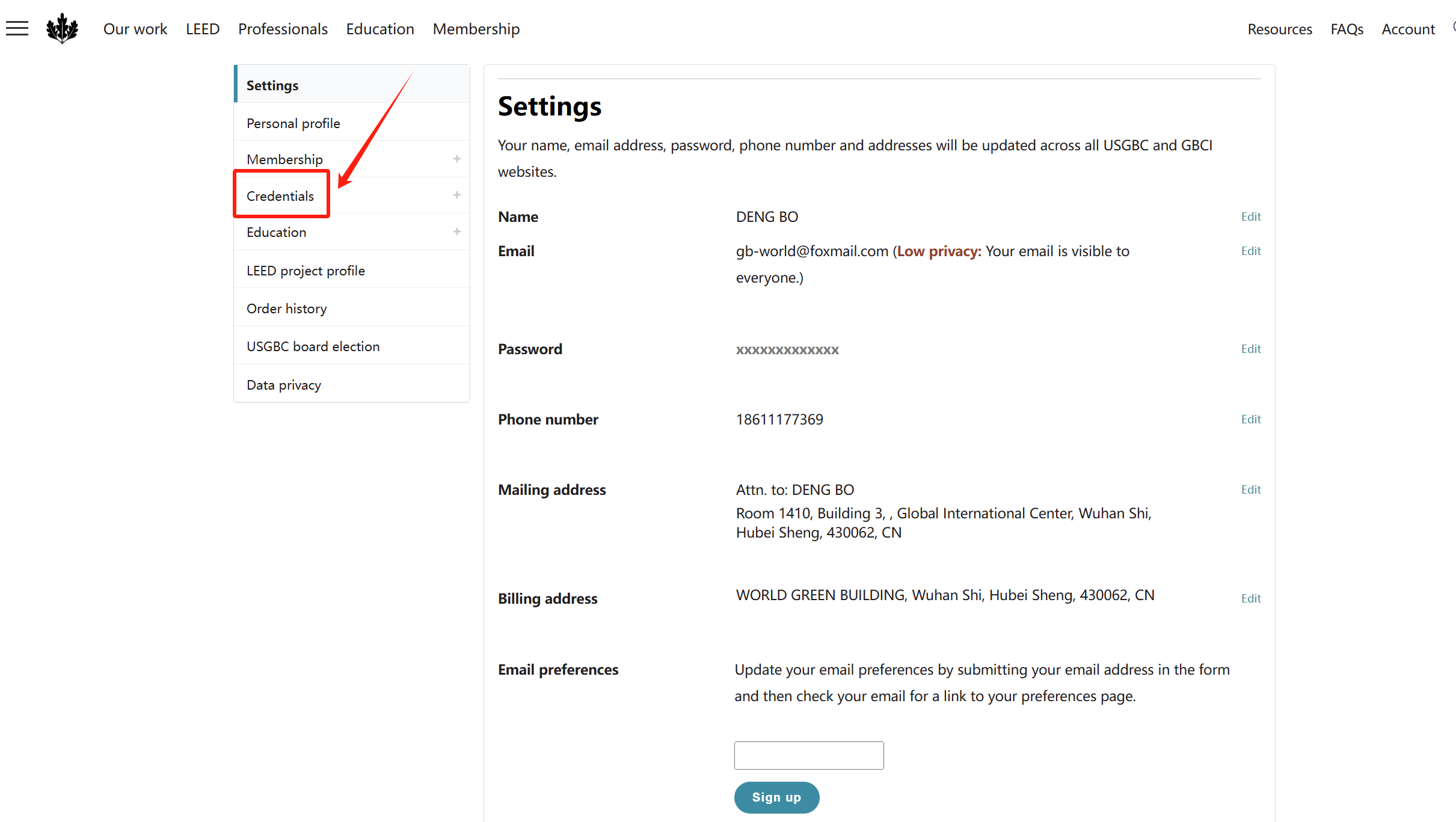Viewport: 1456px width, 822px height.
Task: Expand the Education sidebar section plus
Action: (x=457, y=232)
